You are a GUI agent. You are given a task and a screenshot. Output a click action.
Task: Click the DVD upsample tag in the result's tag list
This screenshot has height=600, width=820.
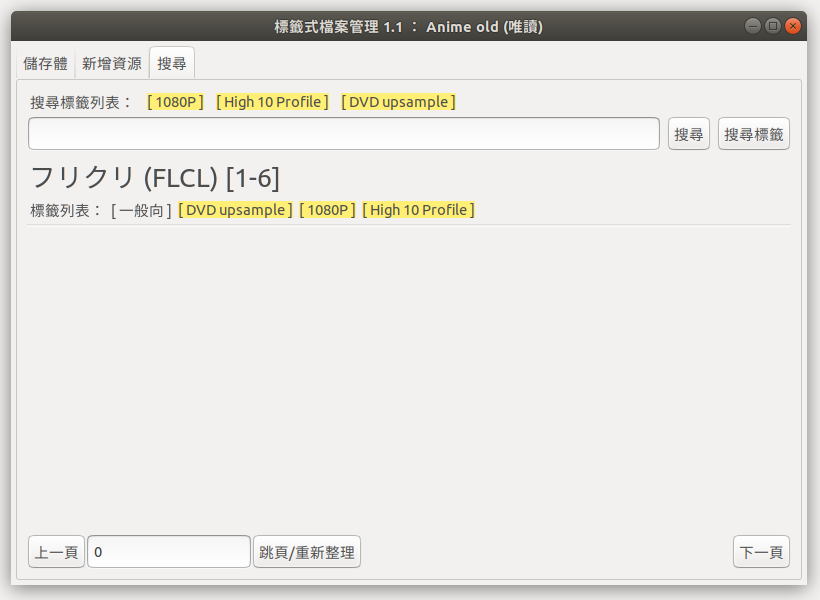(235, 210)
